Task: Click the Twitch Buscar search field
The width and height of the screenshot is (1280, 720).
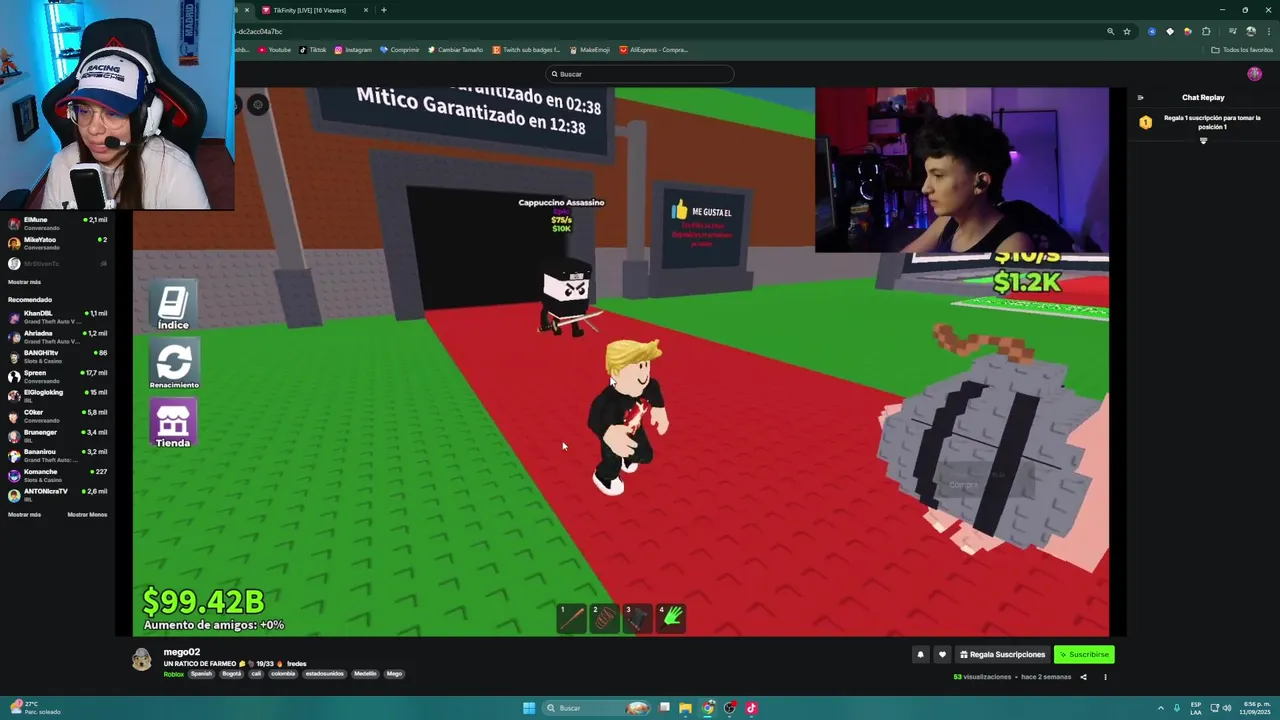Action: 640,74
